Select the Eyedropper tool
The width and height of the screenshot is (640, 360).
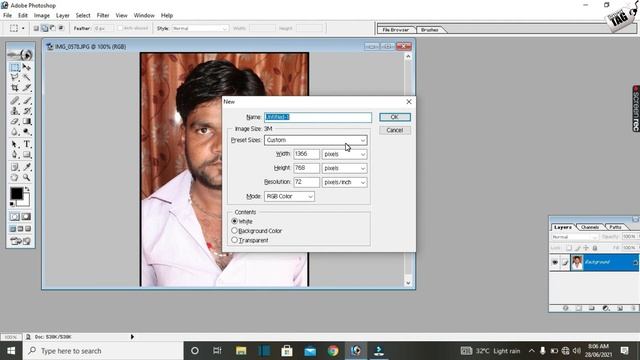tap(27, 167)
